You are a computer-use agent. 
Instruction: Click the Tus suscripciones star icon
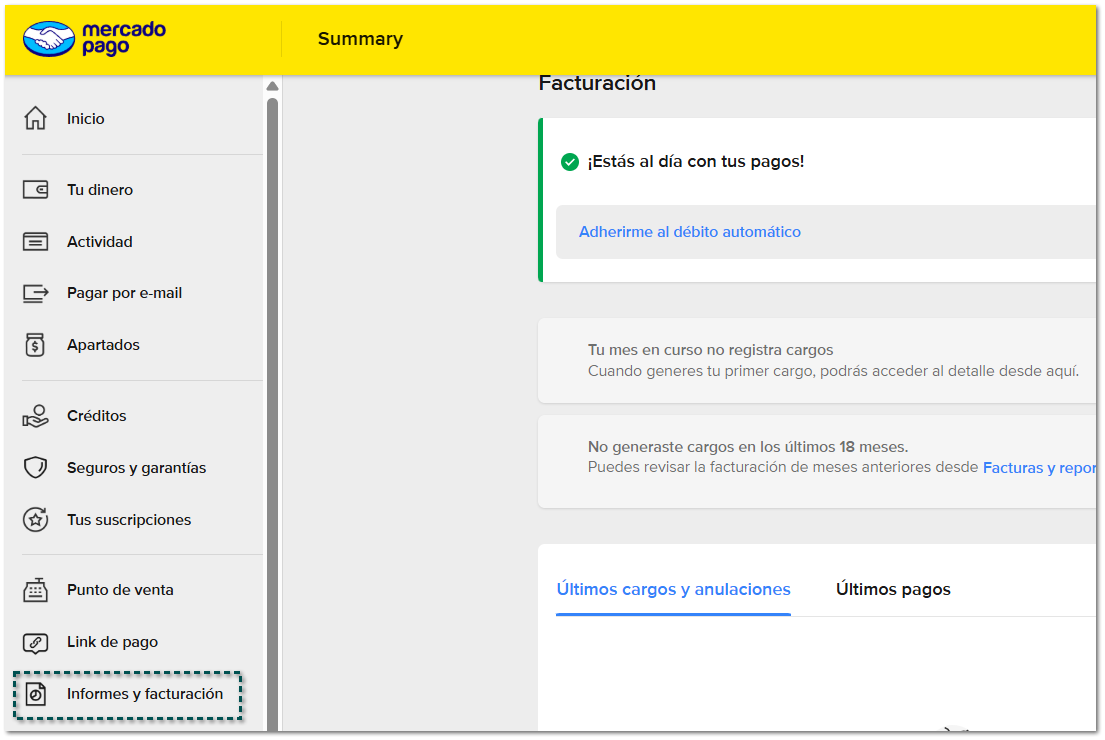pos(35,520)
